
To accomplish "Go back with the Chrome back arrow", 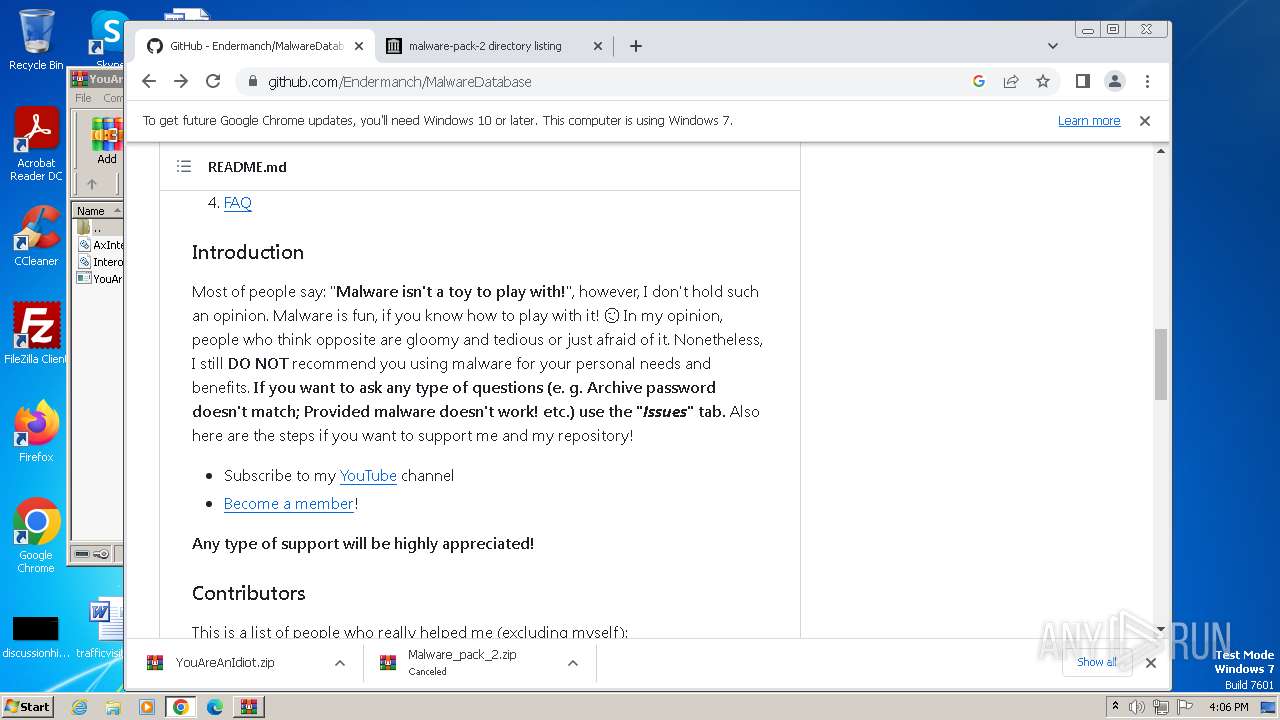I will pyautogui.click(x=149, y=81).
